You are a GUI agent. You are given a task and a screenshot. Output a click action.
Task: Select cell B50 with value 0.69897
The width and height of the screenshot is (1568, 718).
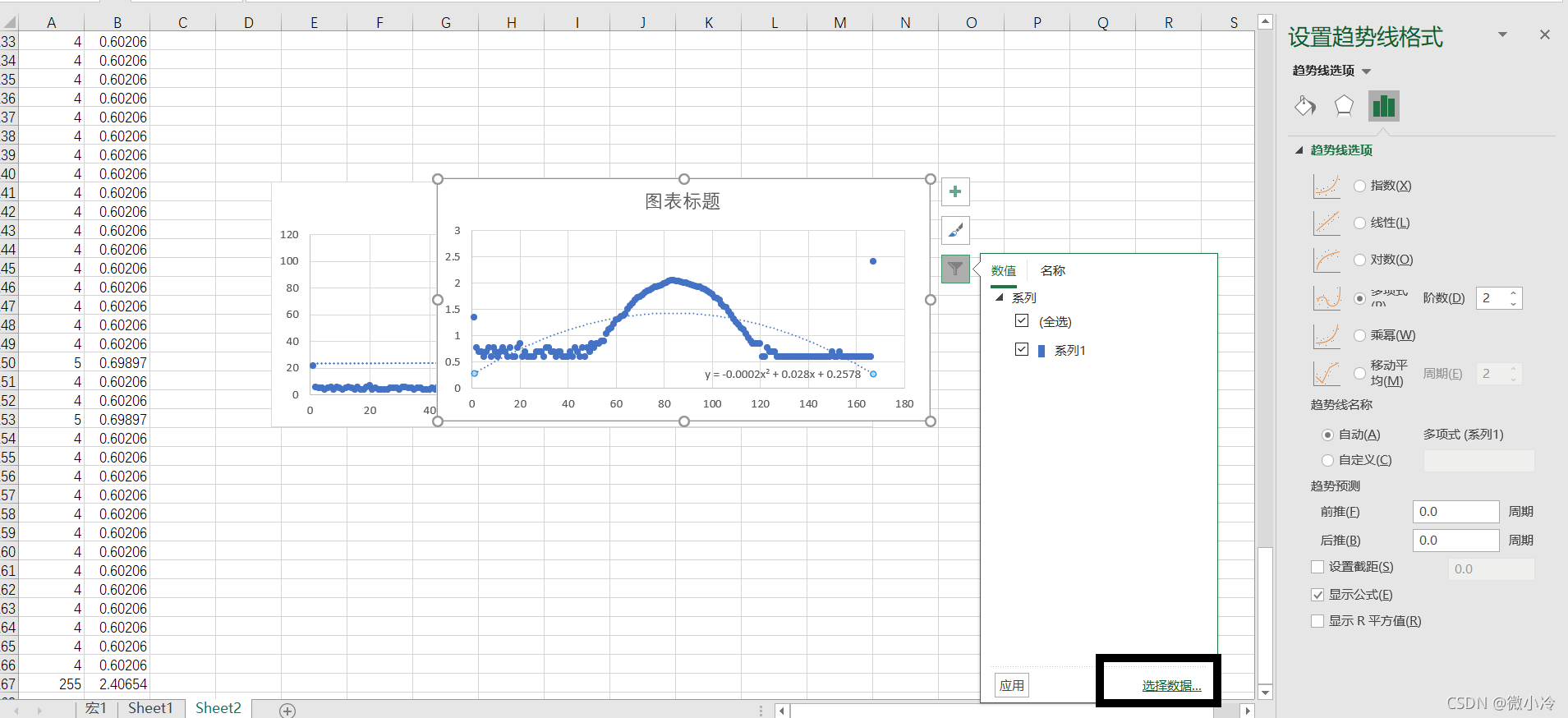pos(117,363)
